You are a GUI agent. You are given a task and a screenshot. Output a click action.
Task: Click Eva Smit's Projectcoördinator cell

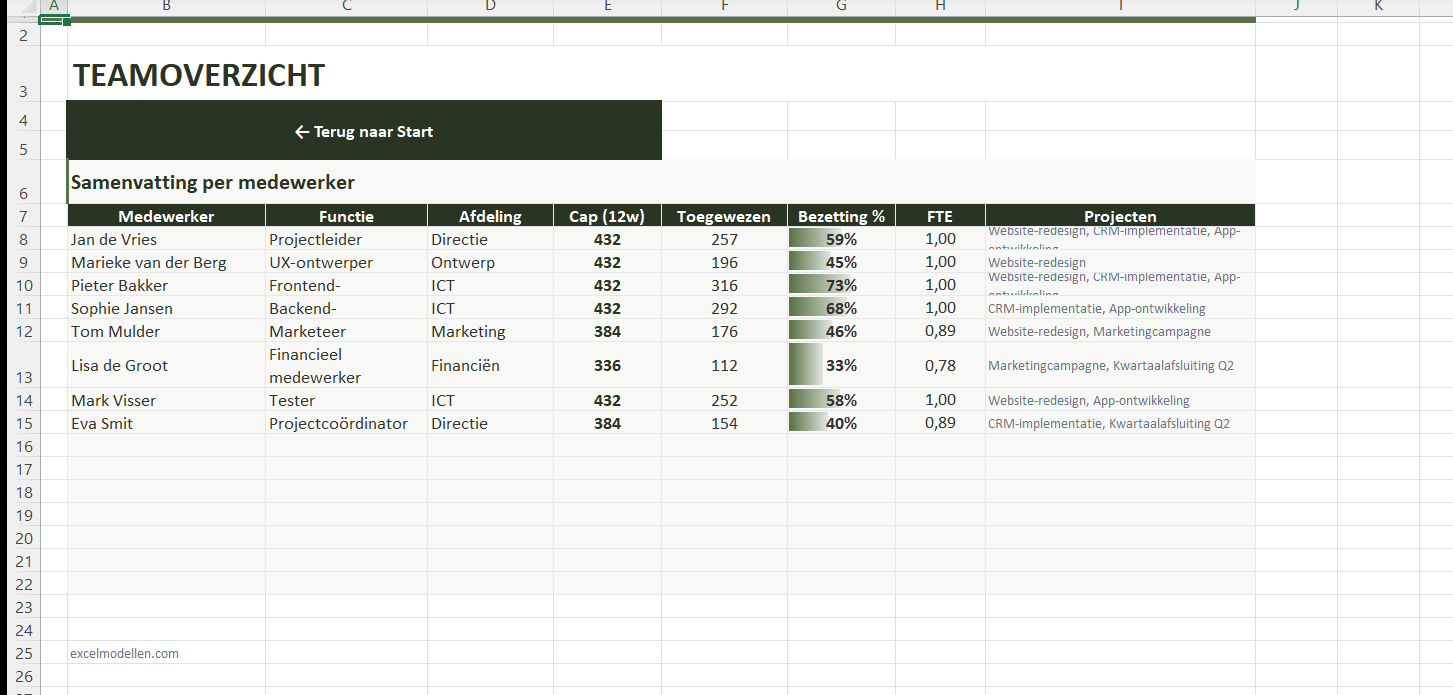[338, 423]
